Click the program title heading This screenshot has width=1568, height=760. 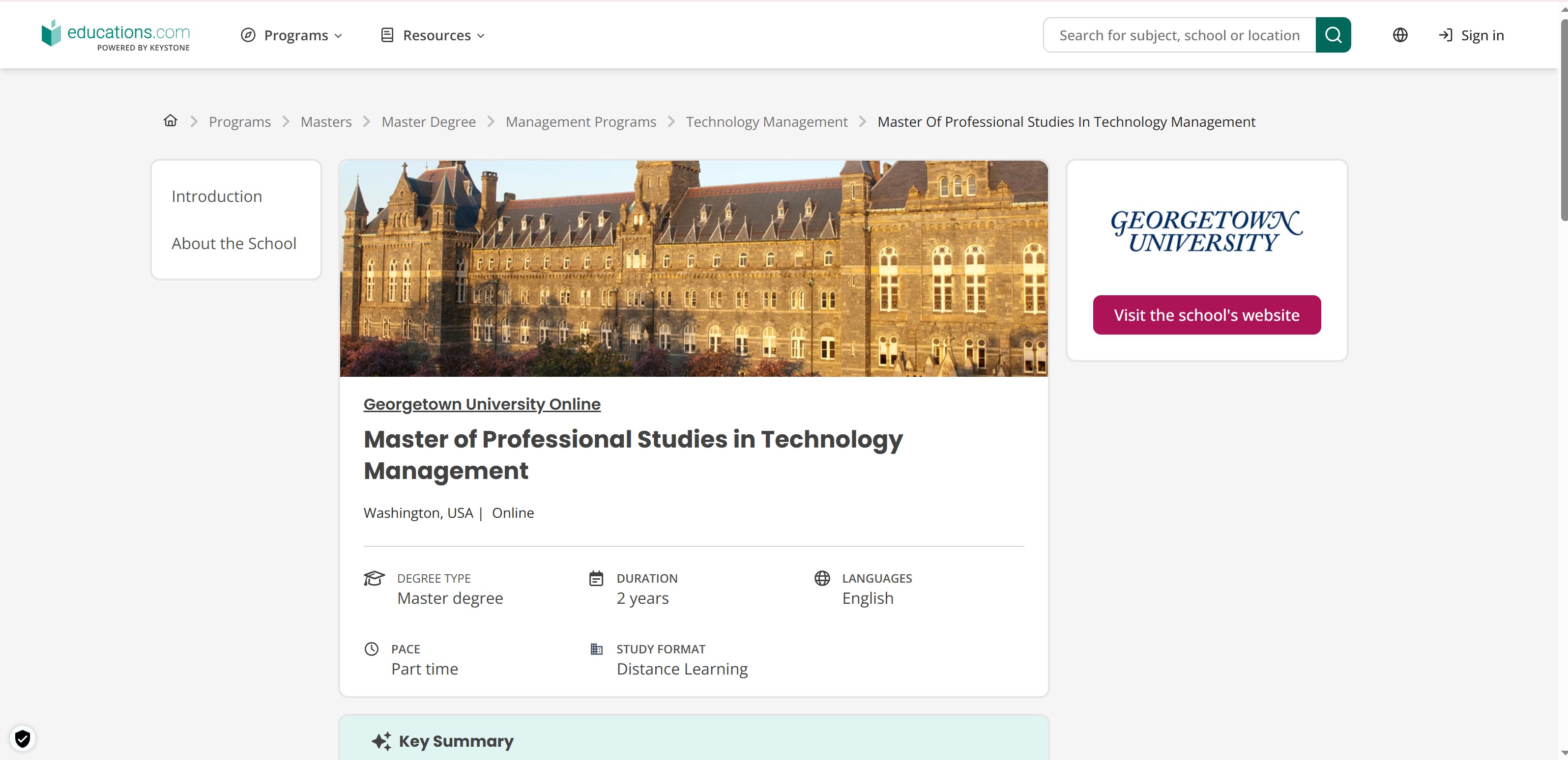[x=633, y=454]
